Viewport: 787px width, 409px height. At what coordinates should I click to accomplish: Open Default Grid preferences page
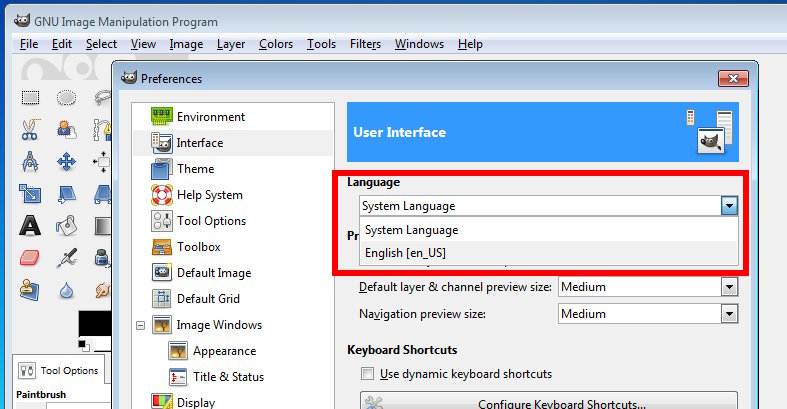208,299
